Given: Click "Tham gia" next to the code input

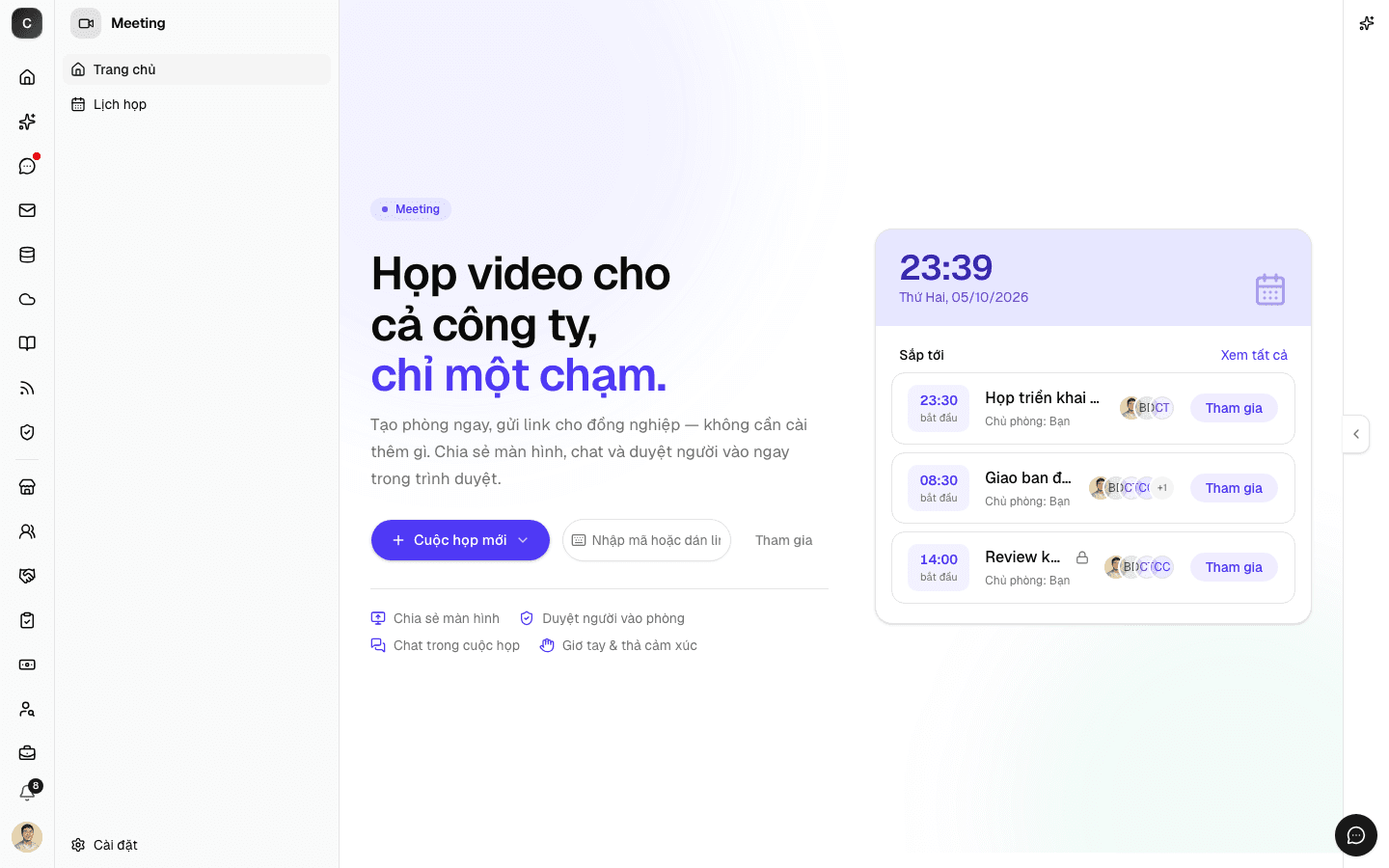Looking at the screenshot, I should 783,540.
